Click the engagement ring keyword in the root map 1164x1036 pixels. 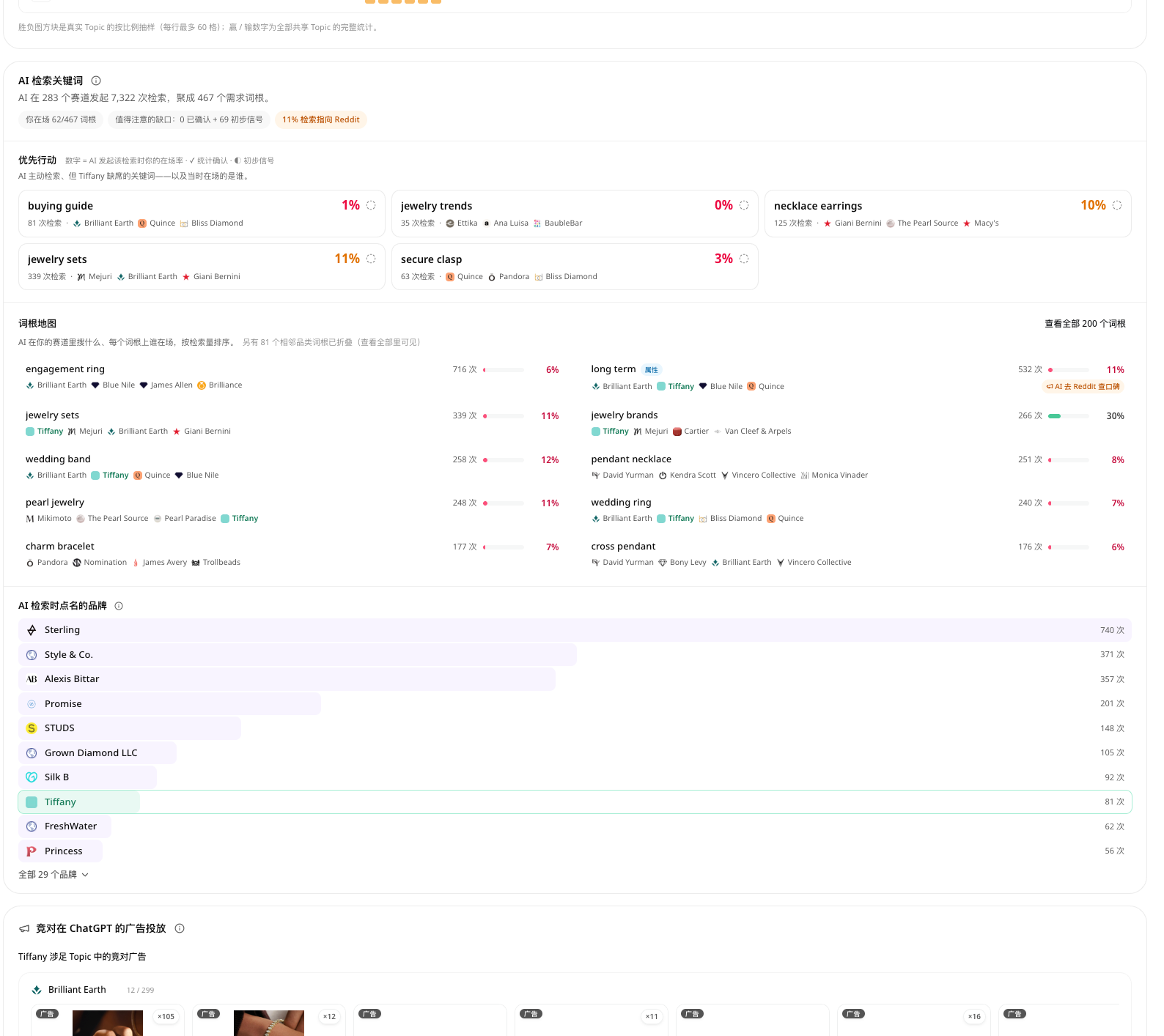(65, 369)
